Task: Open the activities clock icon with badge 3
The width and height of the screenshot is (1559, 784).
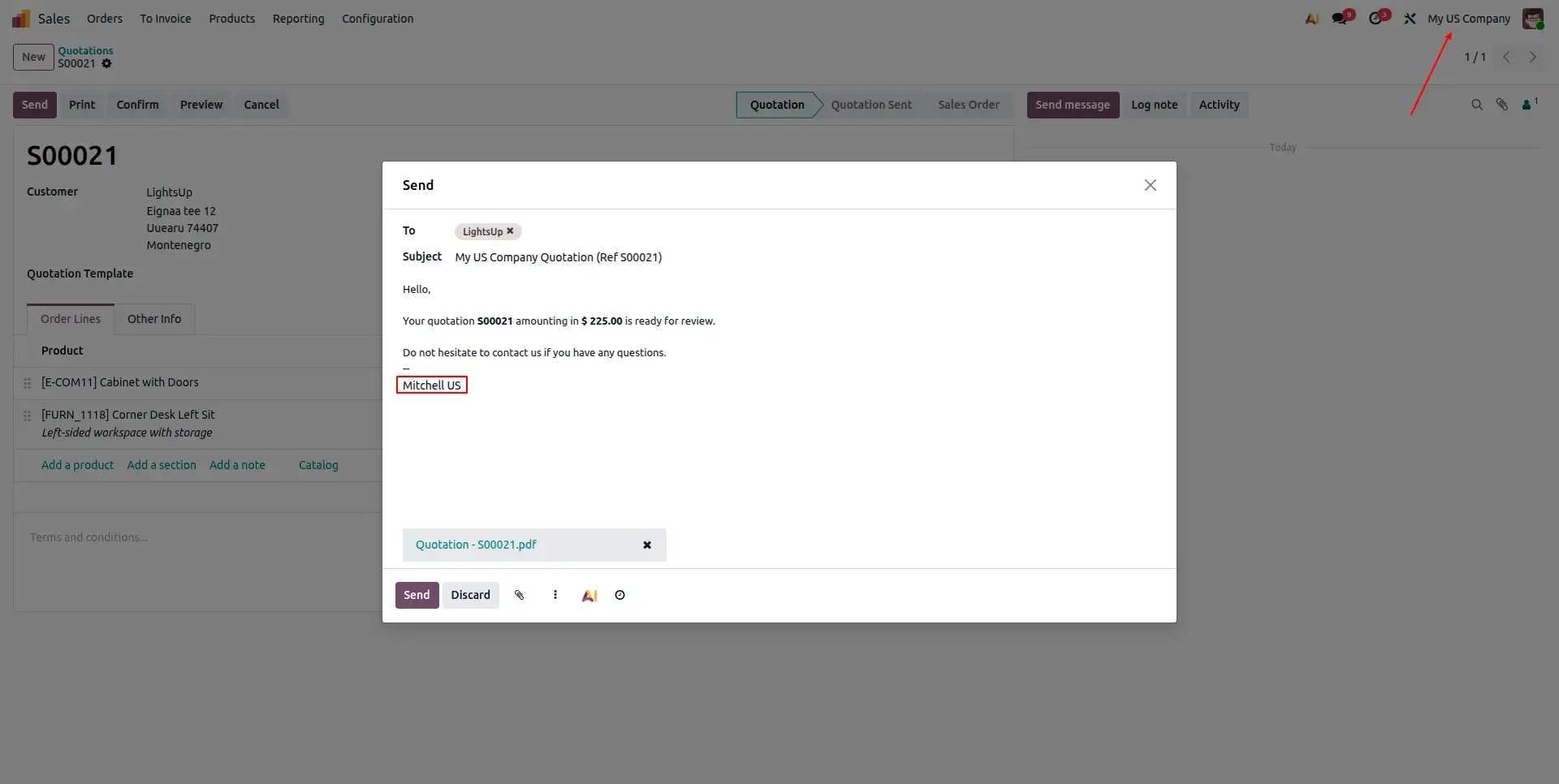Action: (x=1379, y=18)
